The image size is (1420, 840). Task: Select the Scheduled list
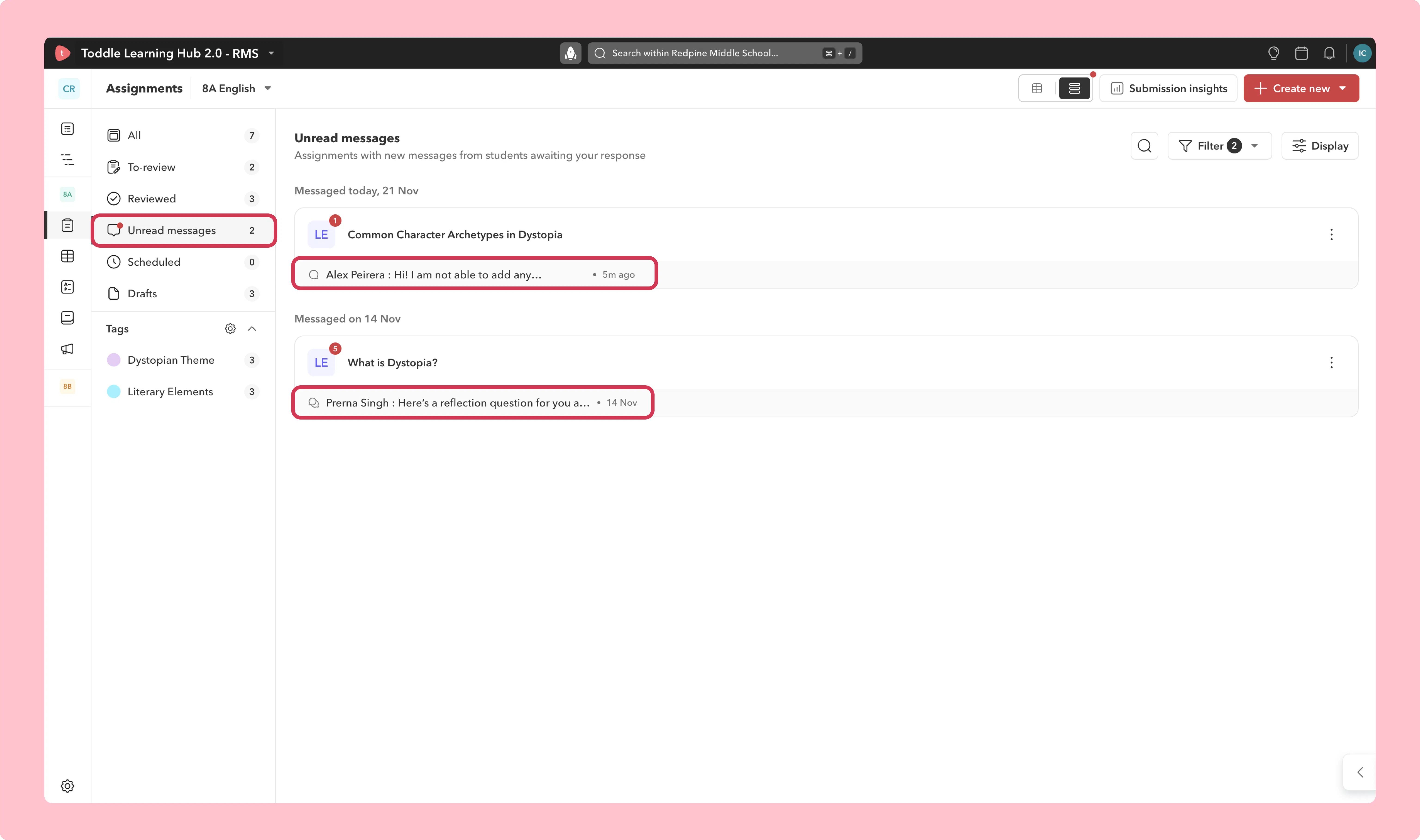[x=183, y=262]
